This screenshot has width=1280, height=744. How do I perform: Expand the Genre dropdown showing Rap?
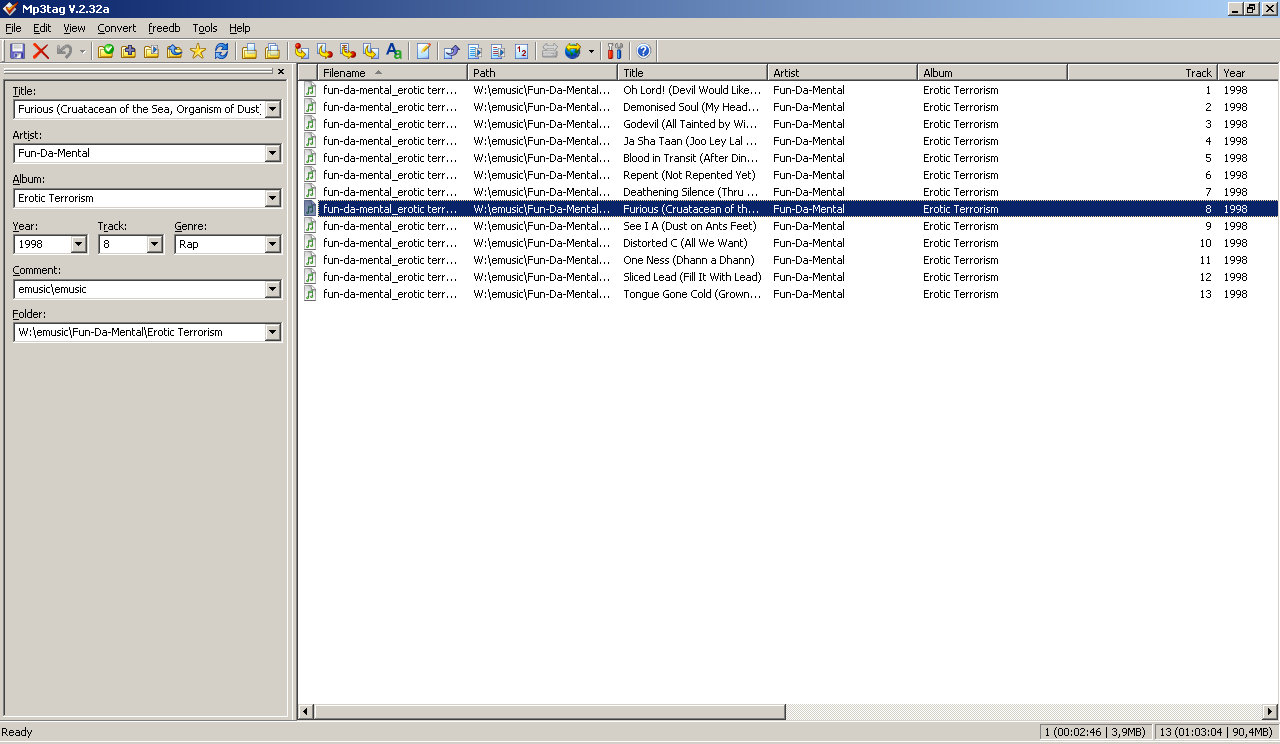pos(272,244)
